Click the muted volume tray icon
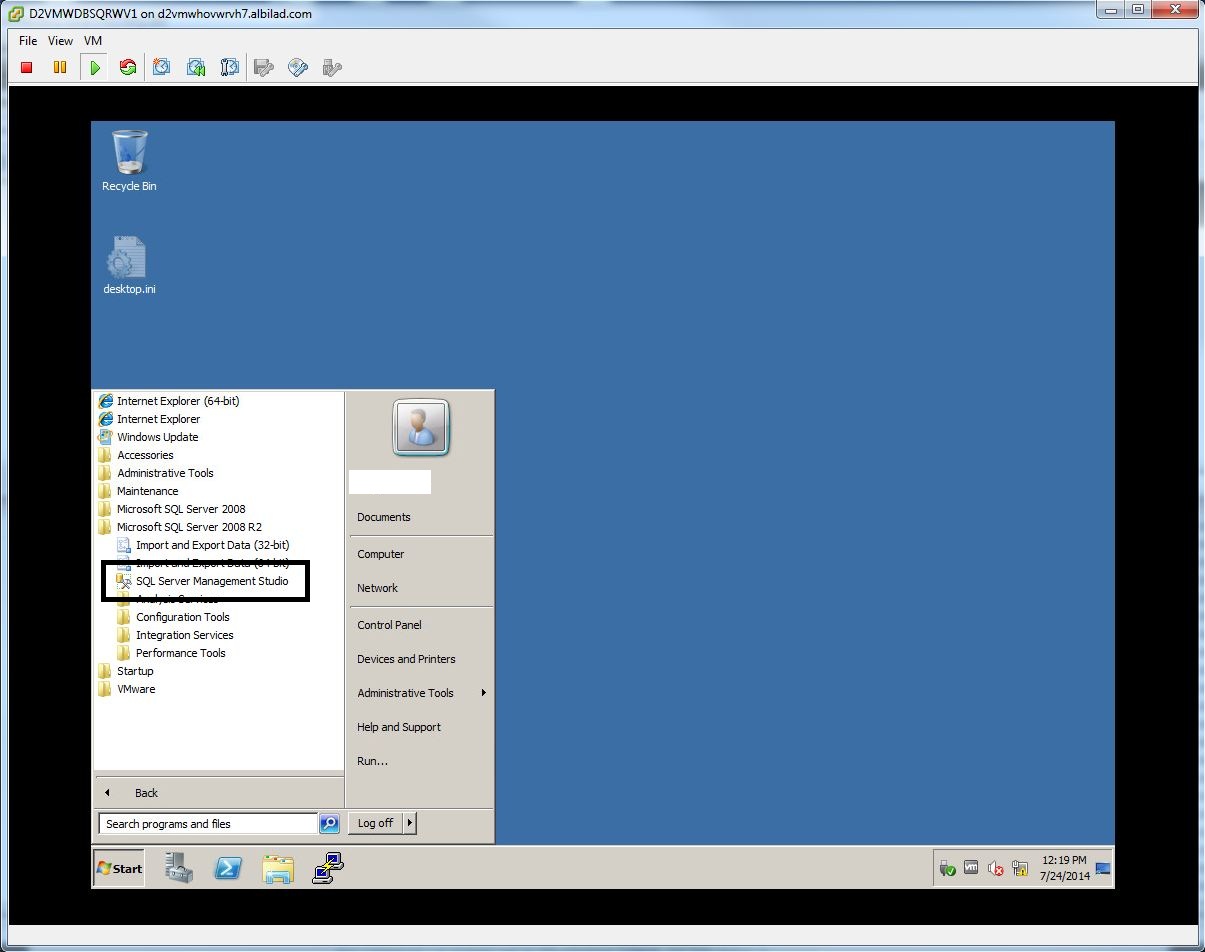This screenshot has height=952, width=1205. pos(995,869)
